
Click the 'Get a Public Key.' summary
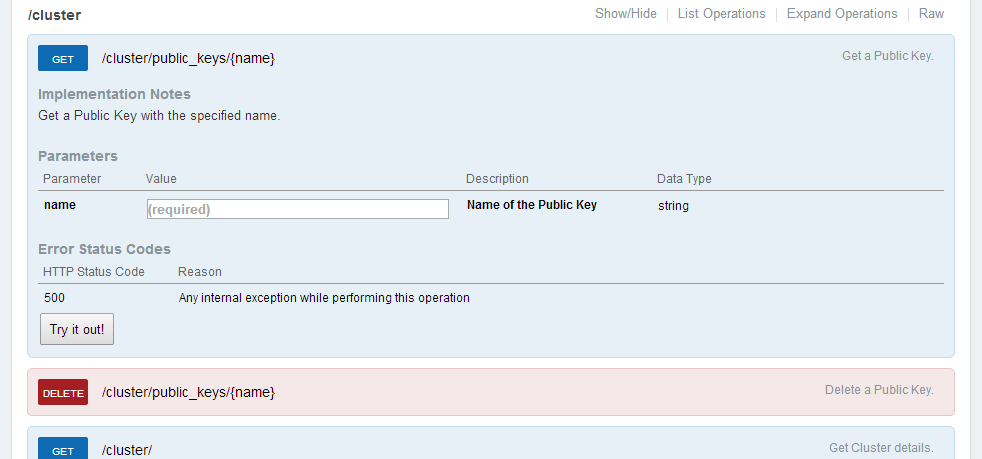[x=887, y=56]
